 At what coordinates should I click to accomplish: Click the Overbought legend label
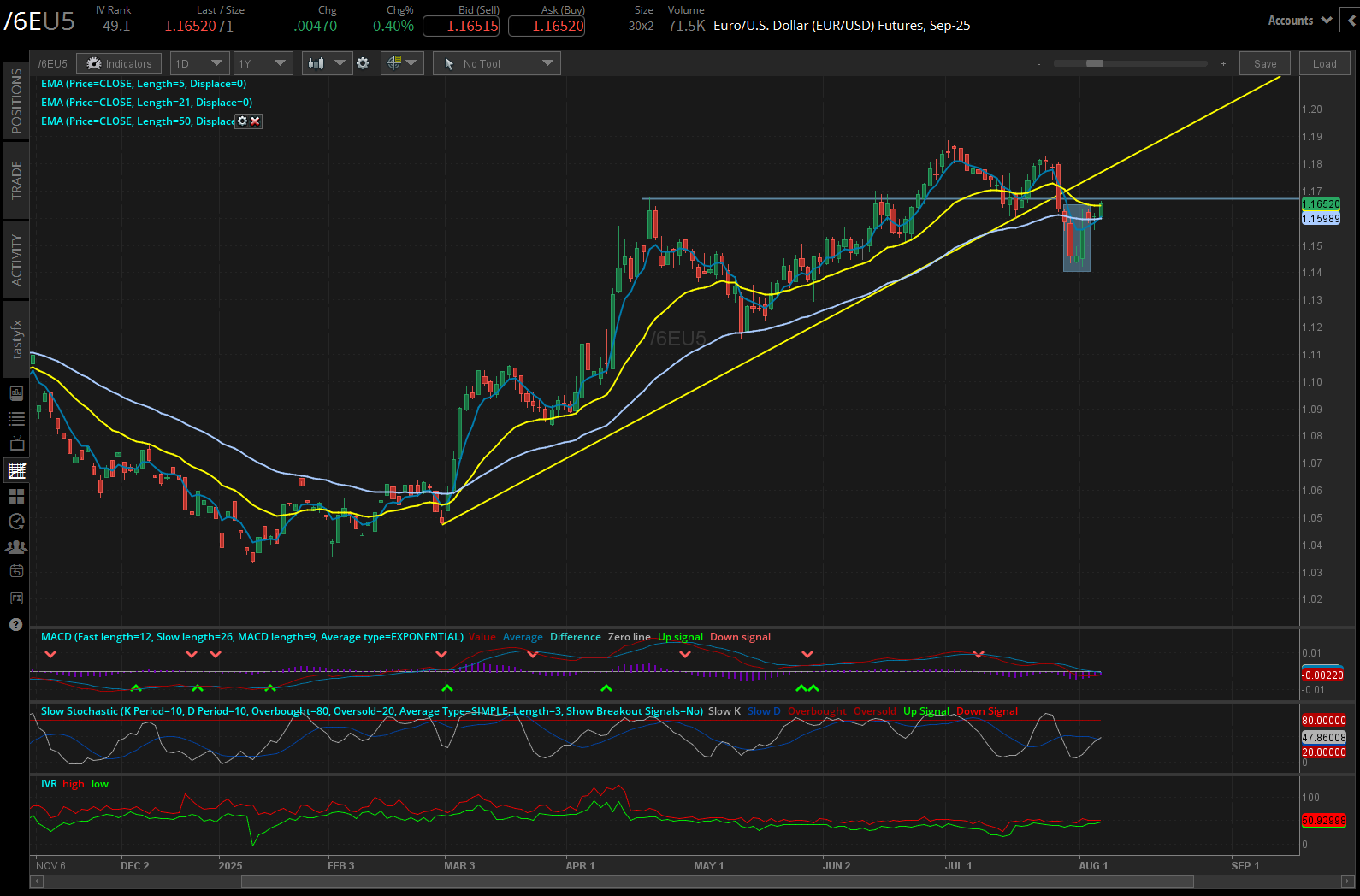click(817, 711)
